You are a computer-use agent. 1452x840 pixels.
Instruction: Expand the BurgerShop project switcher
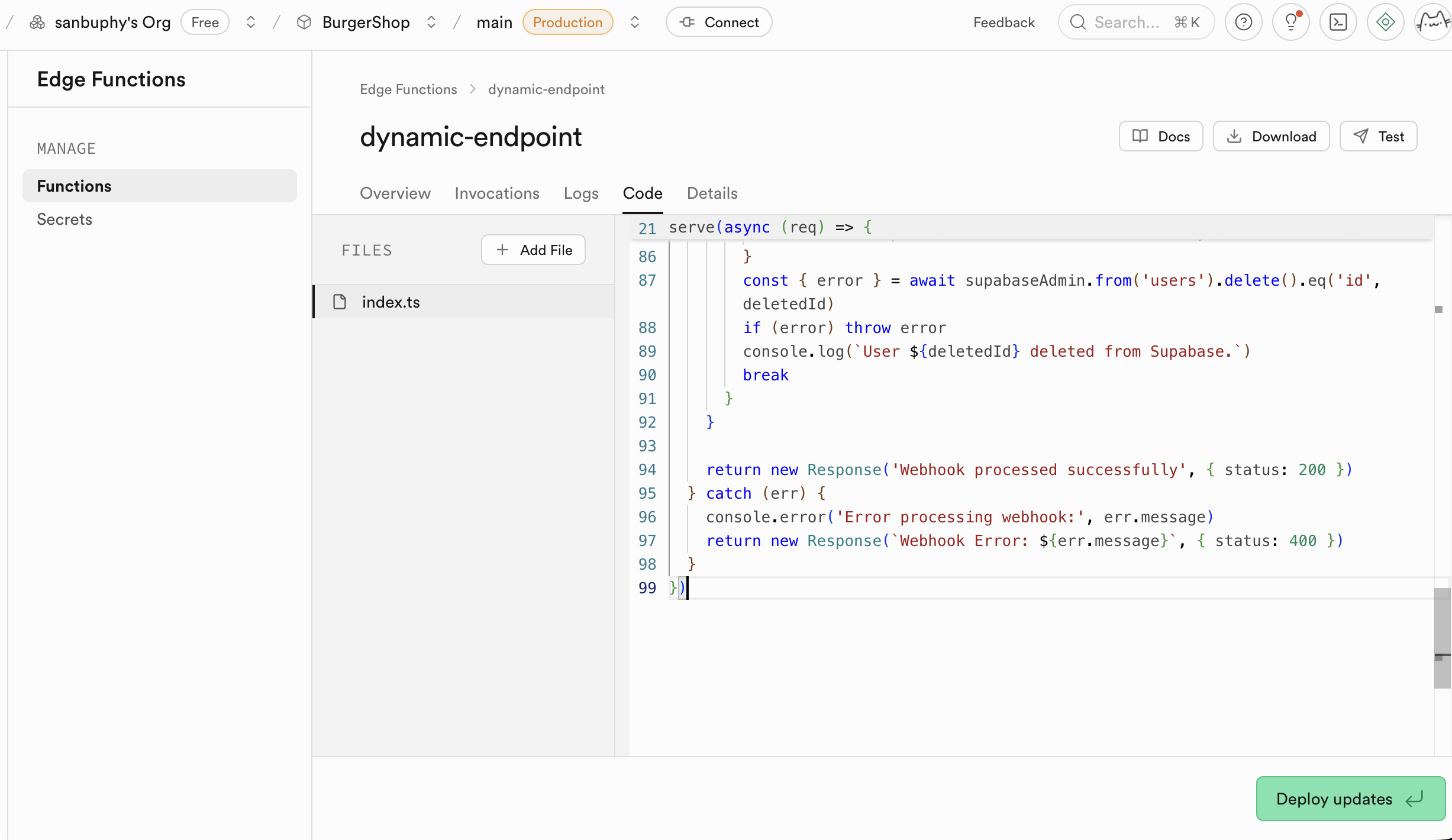tap(431, 22)
